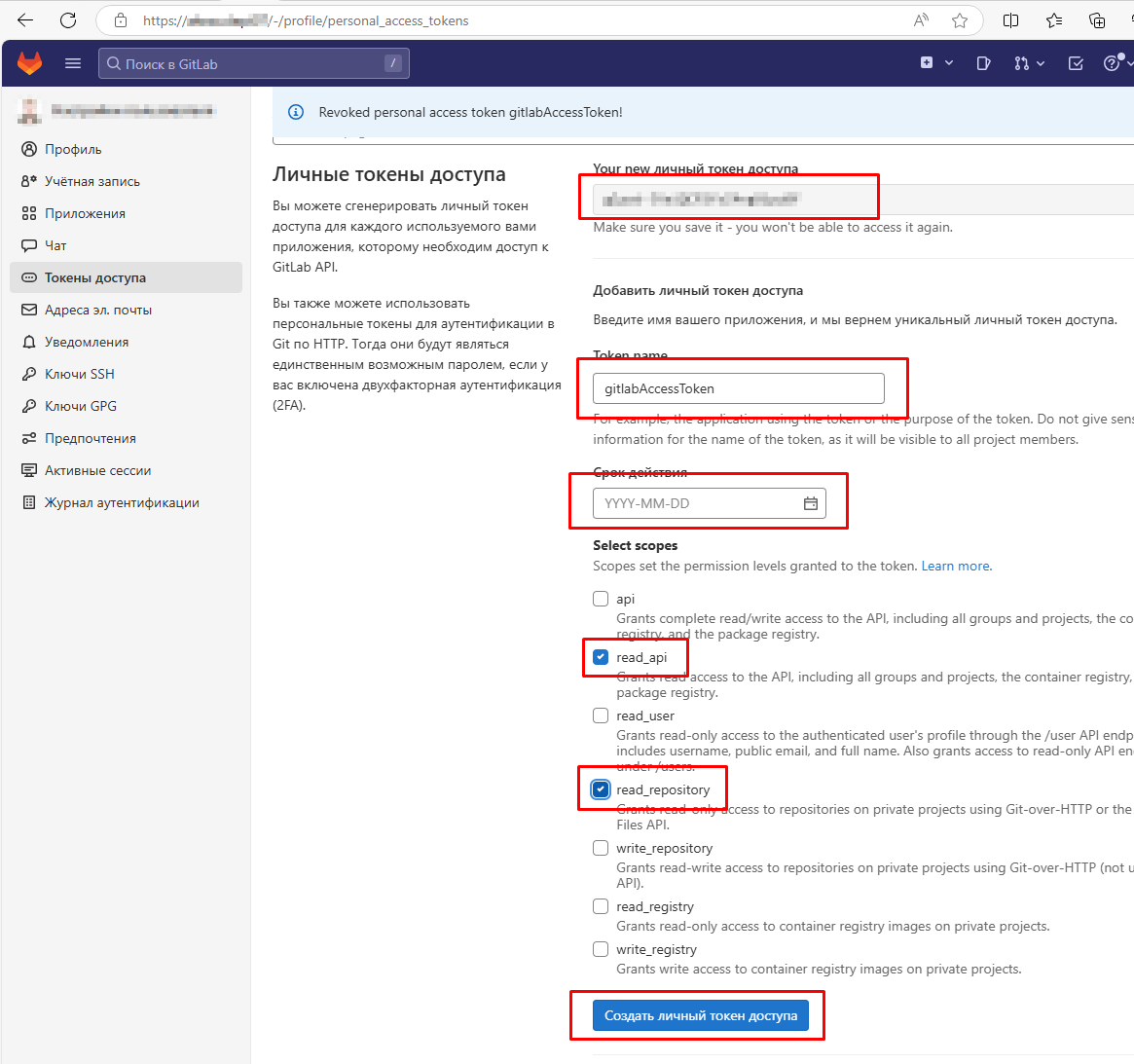
Task: Click the GitLab fox logo
Action: click(30, 63)
